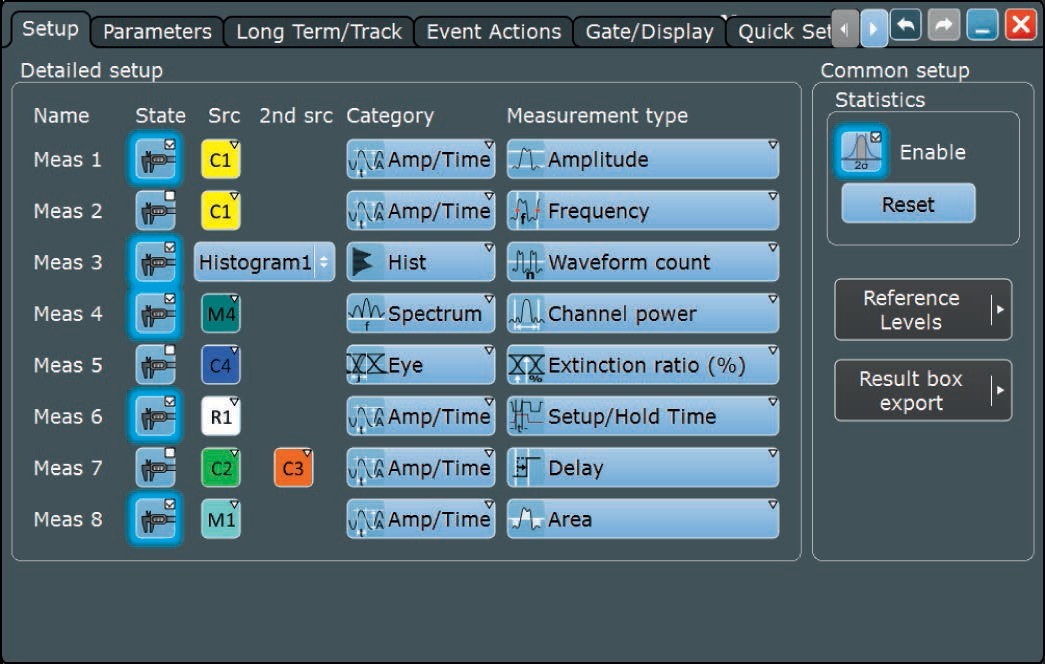
Task: Open the Meas 3 Hist category dropdown
Action: [x=420, y=263]
